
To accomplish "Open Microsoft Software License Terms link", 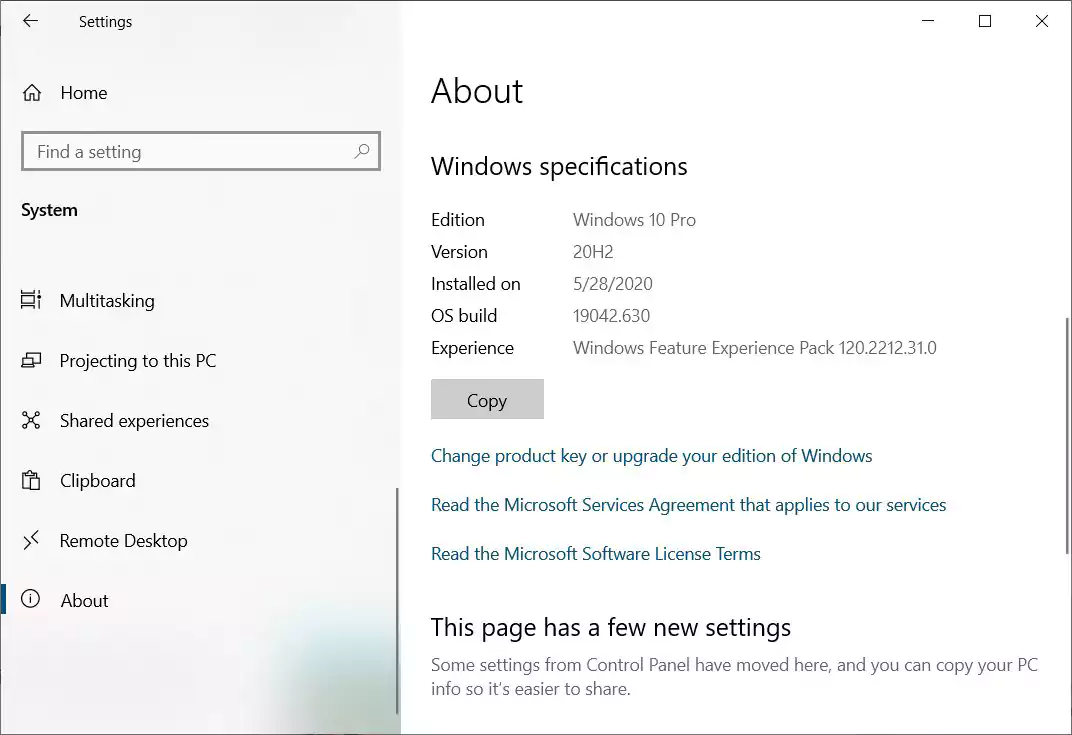I will click(x=595, y=554).
